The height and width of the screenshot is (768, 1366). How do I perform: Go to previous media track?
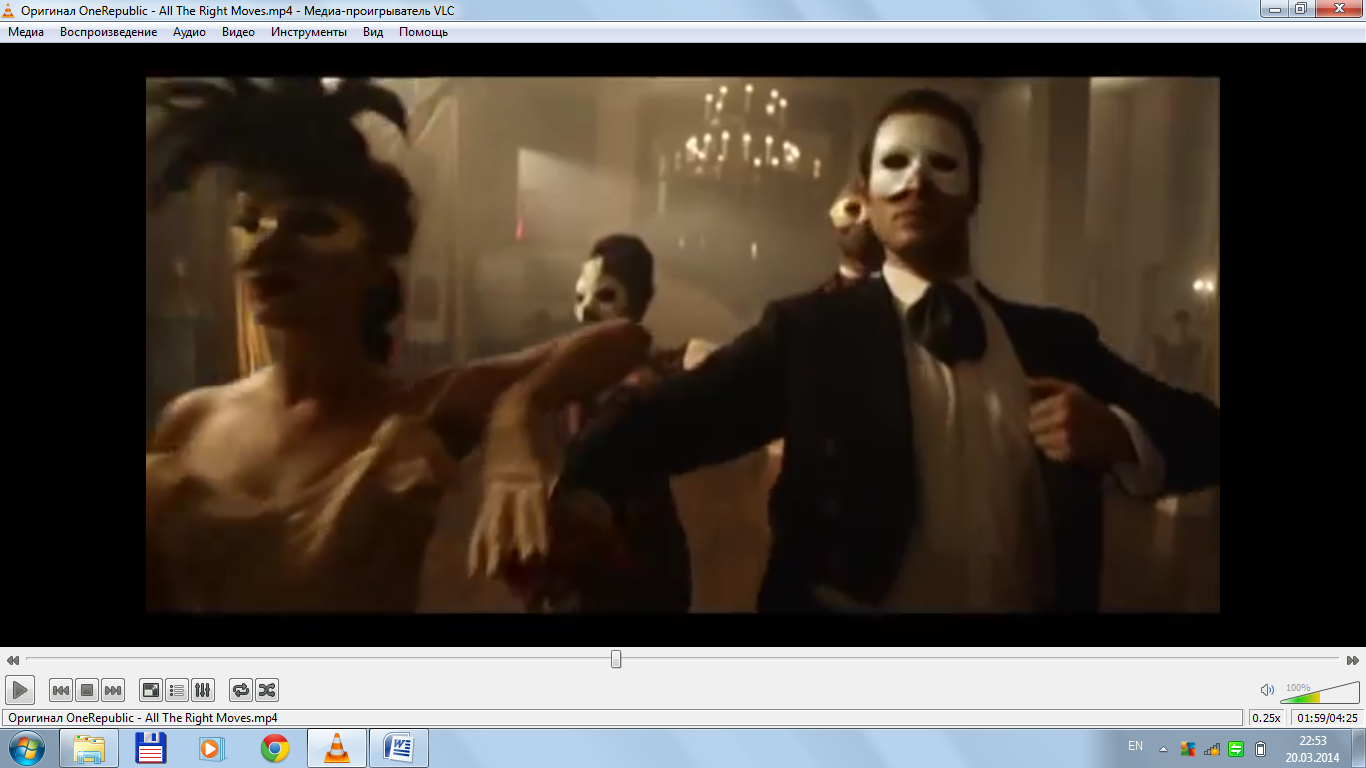(x=61, y=690)
